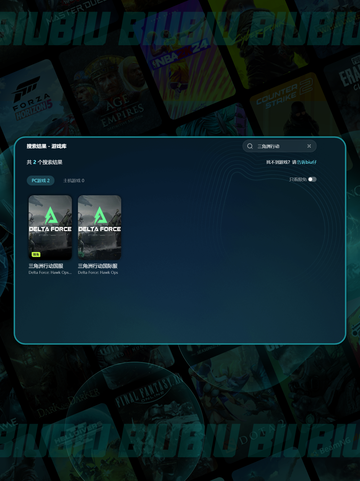360x481 pixels.
Task: Switch to the 主机游戏 0 tab
Action: tap(74, 180)
